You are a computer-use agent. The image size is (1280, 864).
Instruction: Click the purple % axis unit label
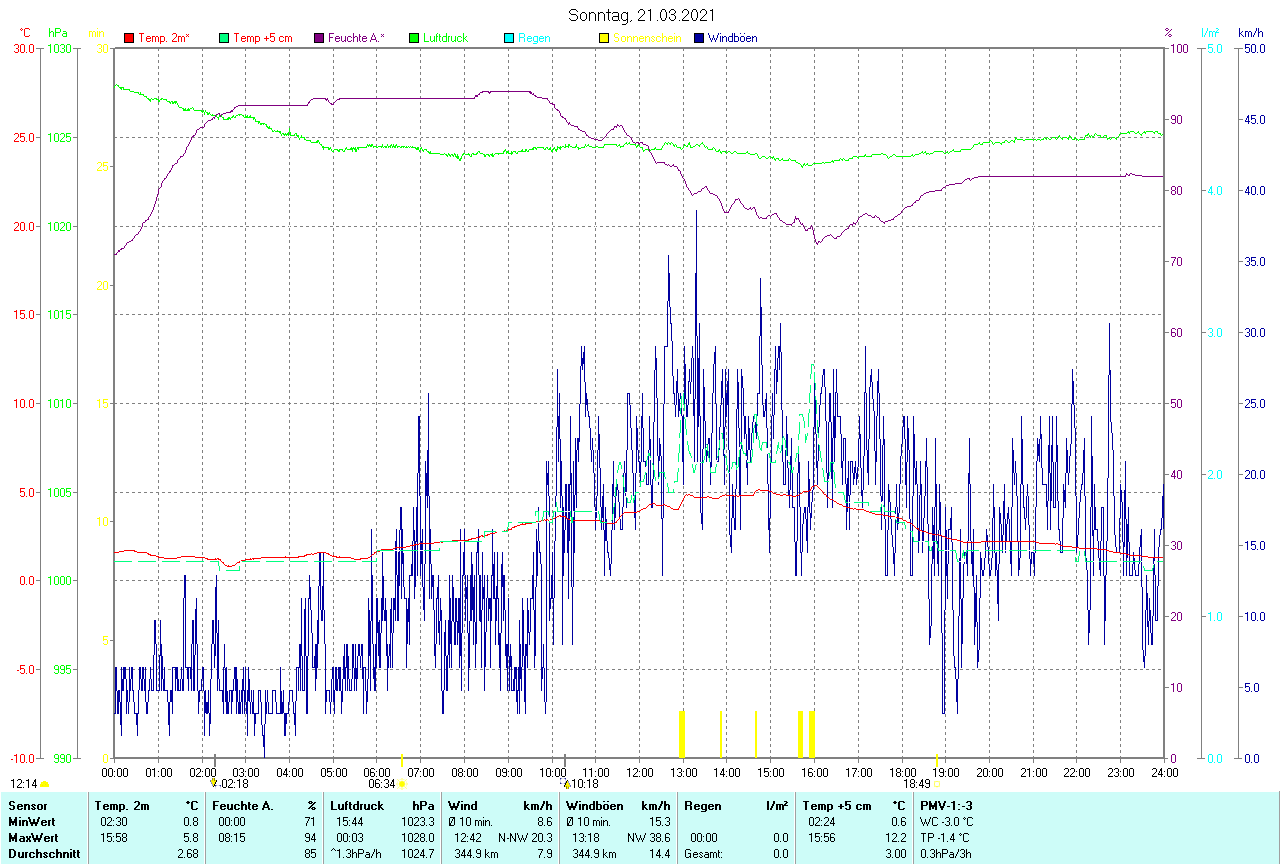[1168, 33]
